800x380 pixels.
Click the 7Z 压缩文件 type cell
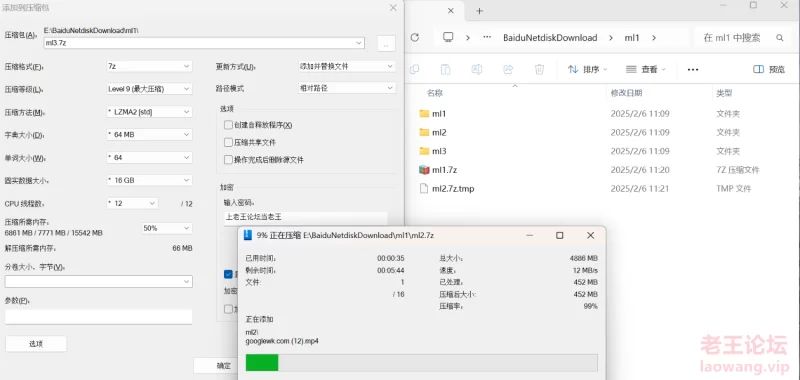coord(738,170)
